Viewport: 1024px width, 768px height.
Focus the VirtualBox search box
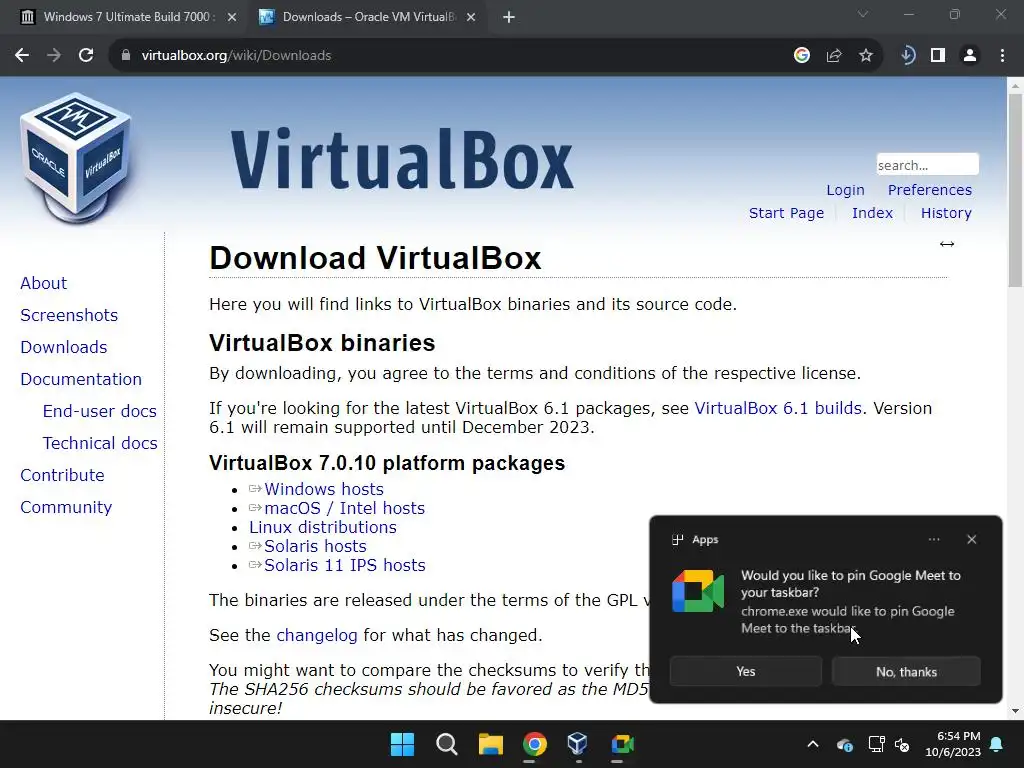coord(927,165)
